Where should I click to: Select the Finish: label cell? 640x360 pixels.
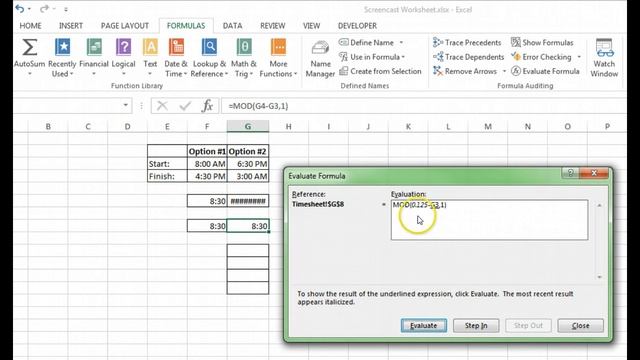click(x=167, y=176)
